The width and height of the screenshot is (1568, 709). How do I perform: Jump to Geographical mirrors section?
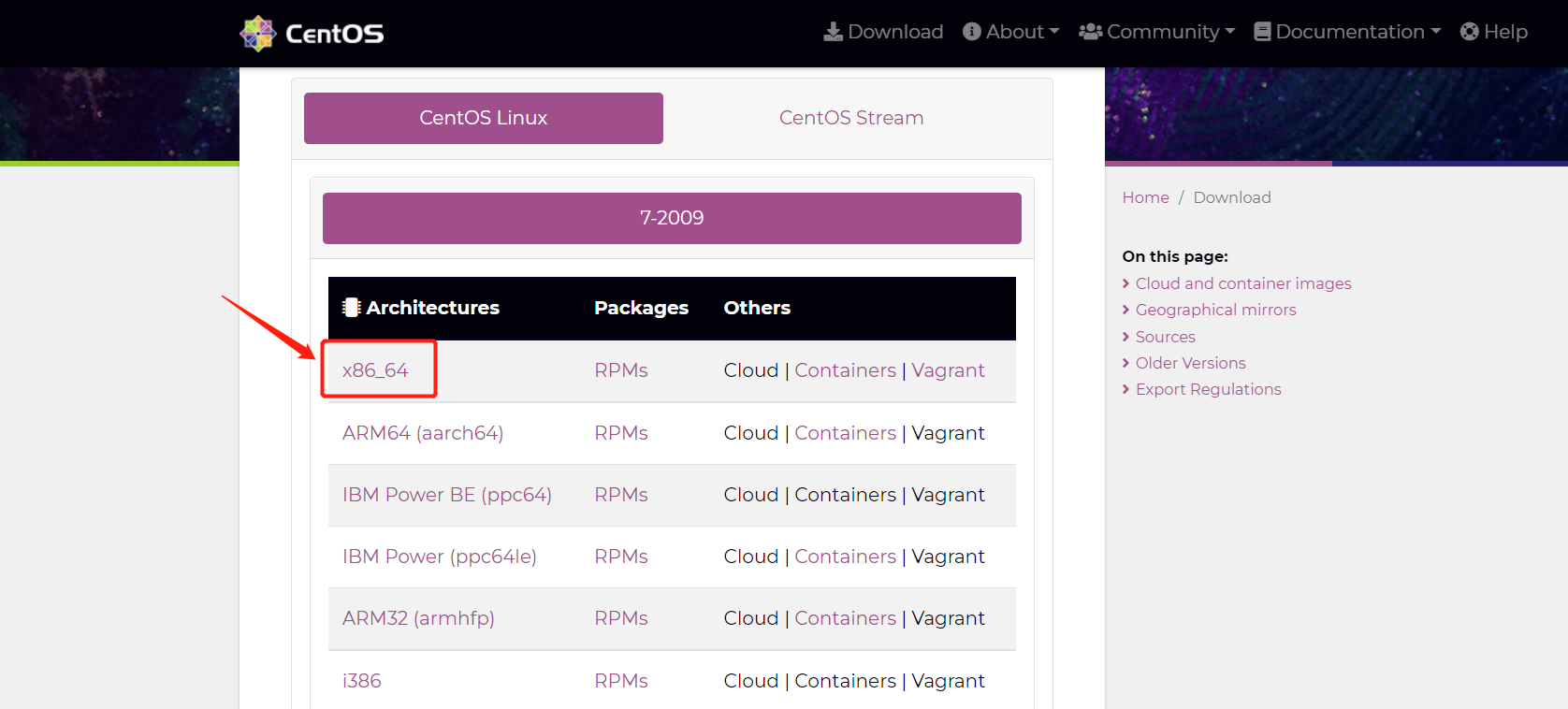[x=1215, y=310]
